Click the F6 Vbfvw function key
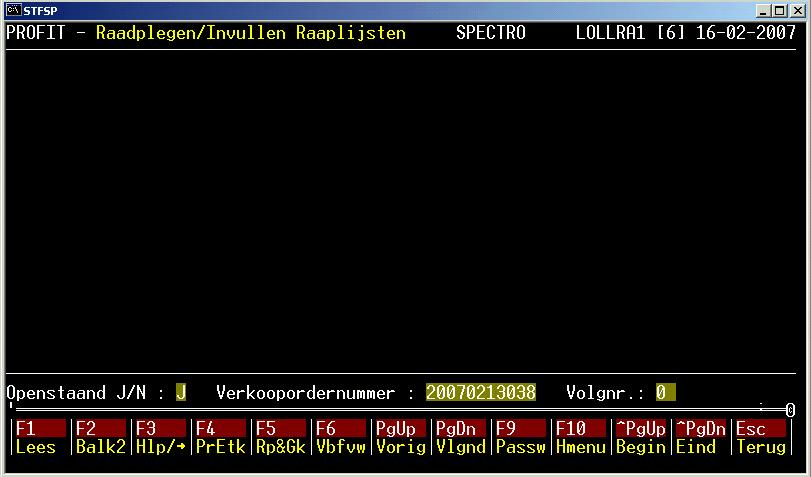This screenshot has height=477, width=811. tap(341, 438)
